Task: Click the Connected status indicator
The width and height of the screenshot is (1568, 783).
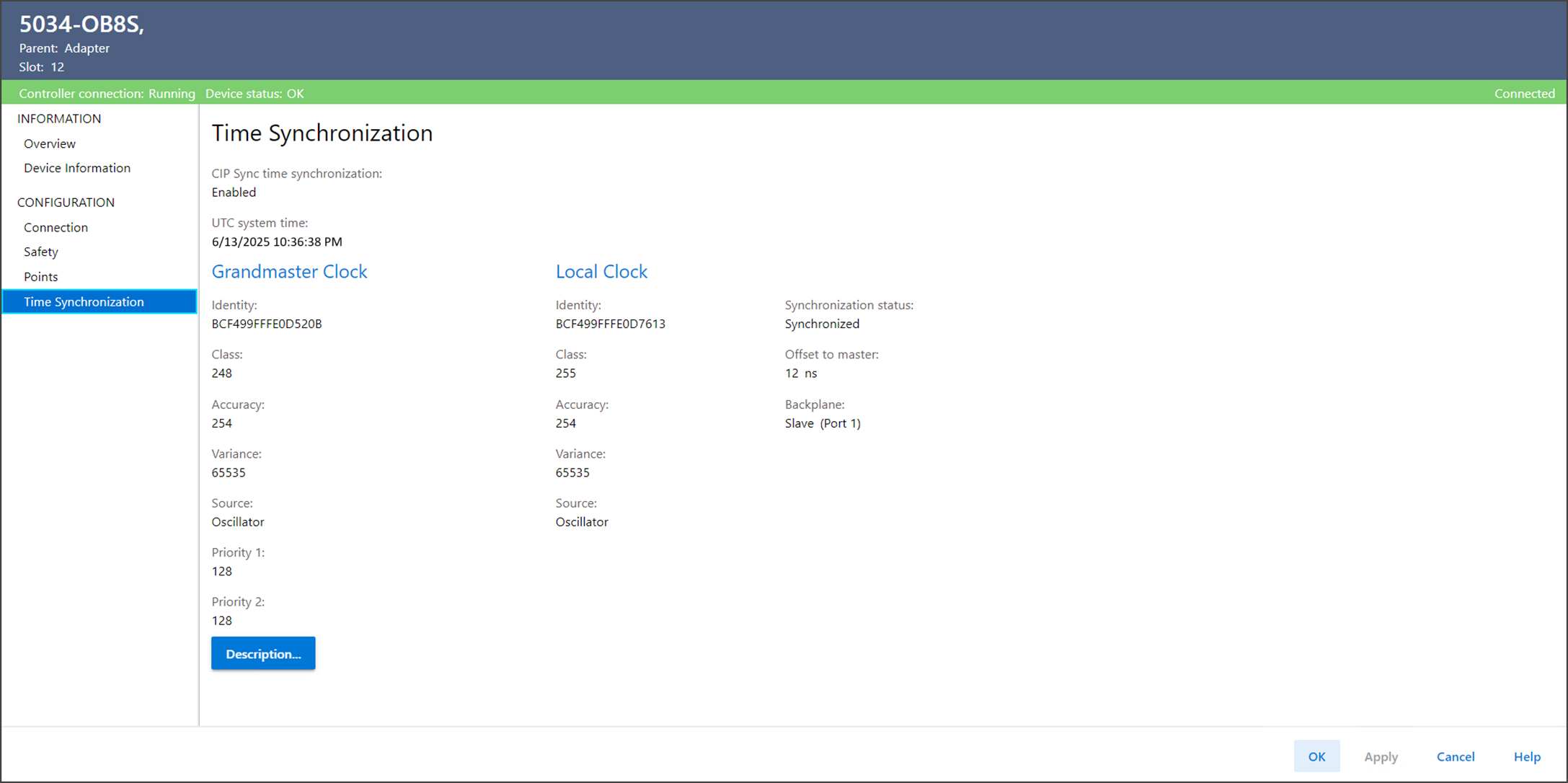Action: click(x=1524, y=94)
